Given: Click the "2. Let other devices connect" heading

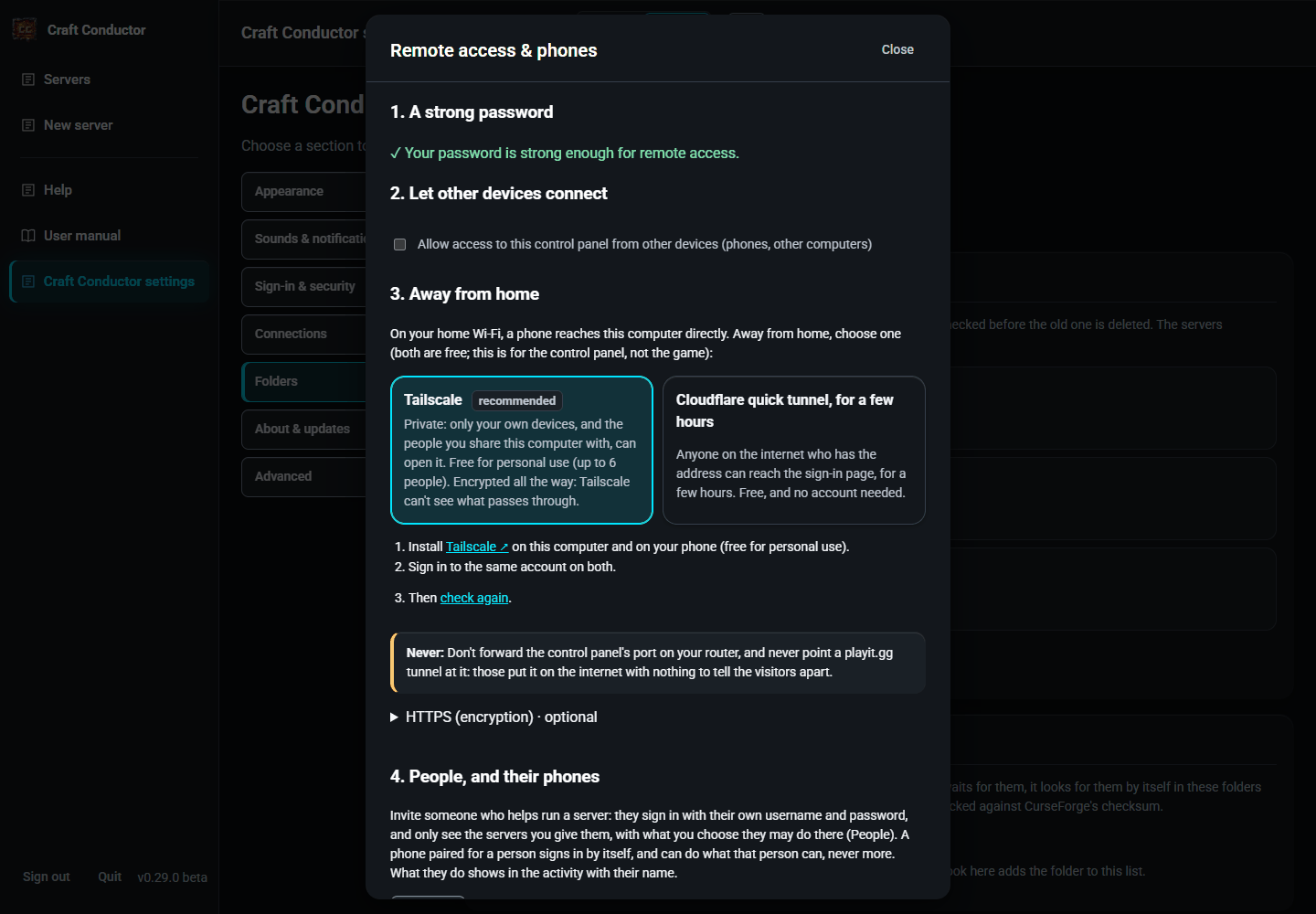Looking at the screenshot, I should click(499, 194).
